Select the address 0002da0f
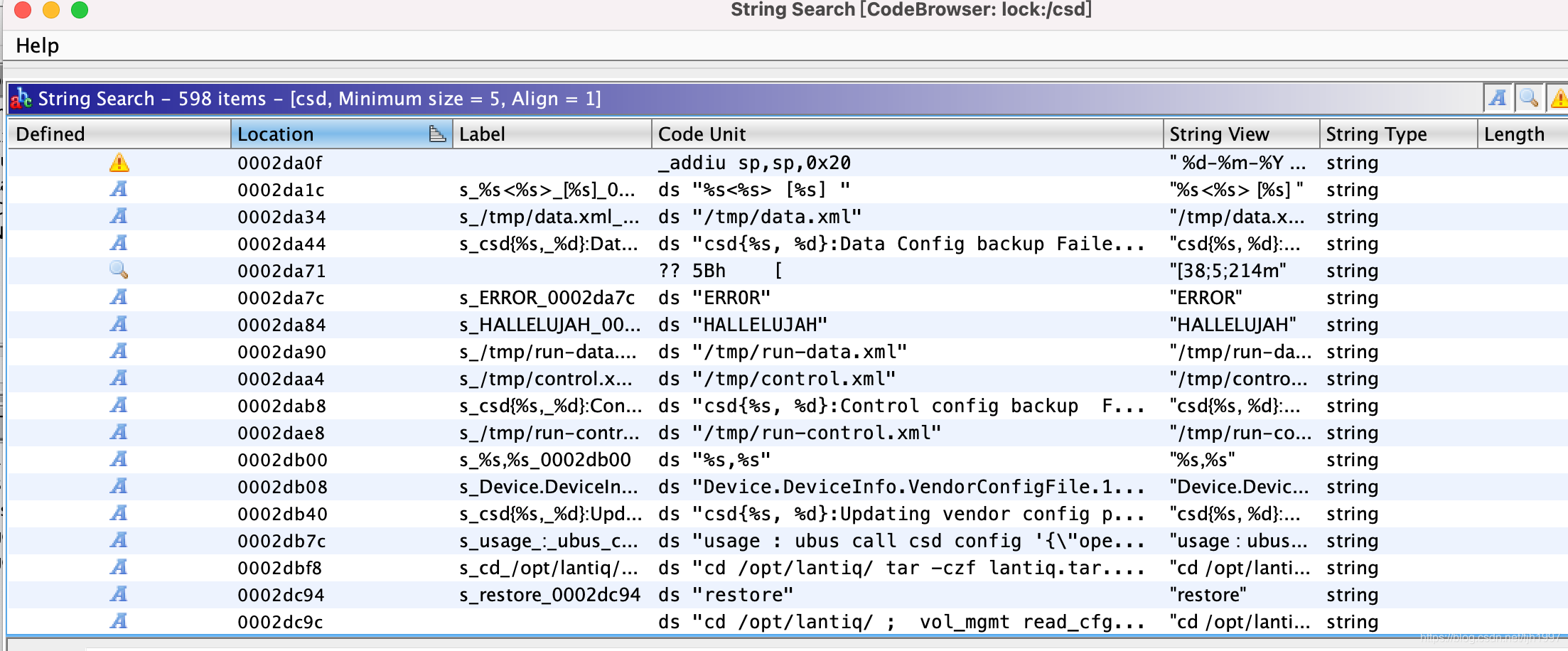 tap(280, 163)
